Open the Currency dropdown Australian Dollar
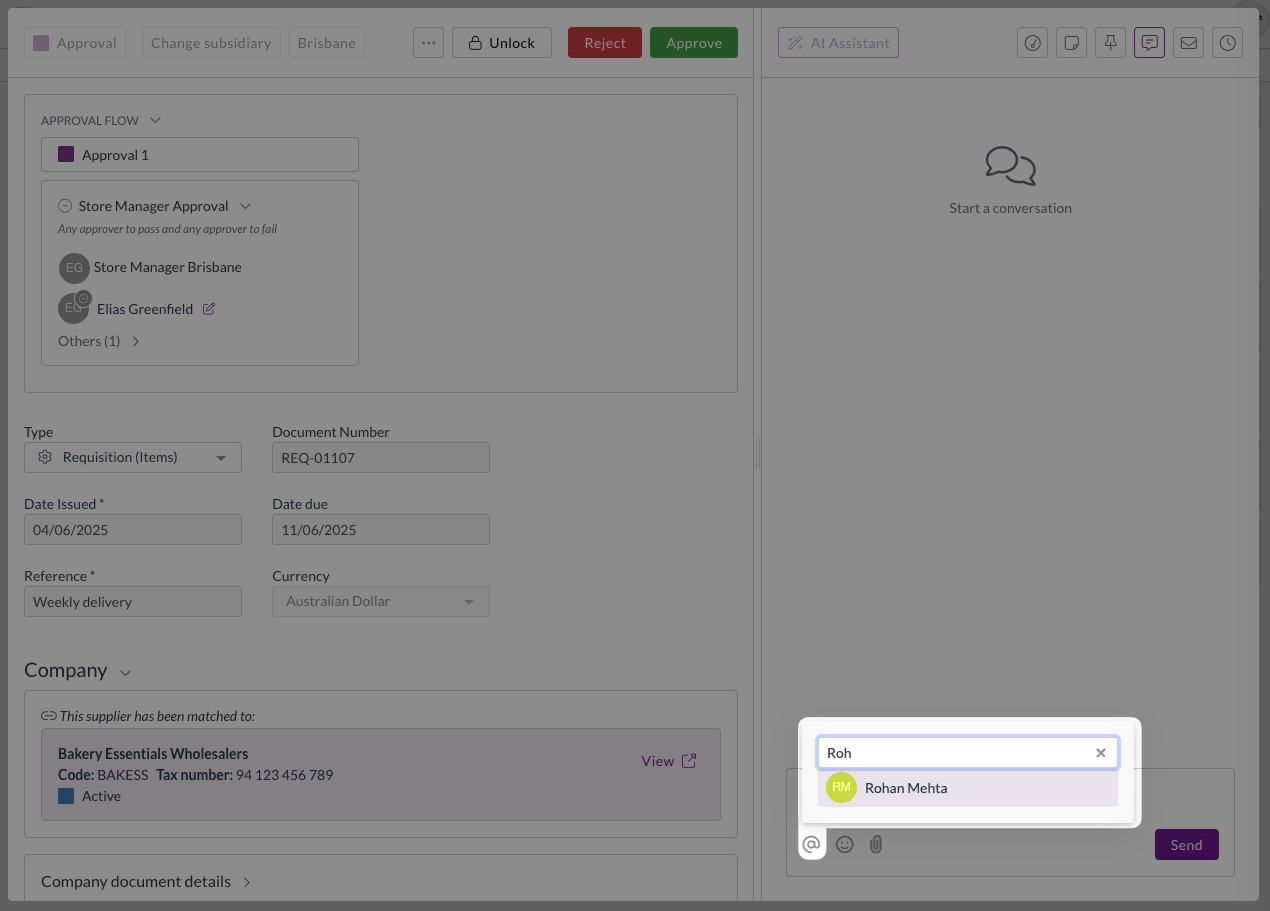The image size is (1270, 911). pos(381,602)
